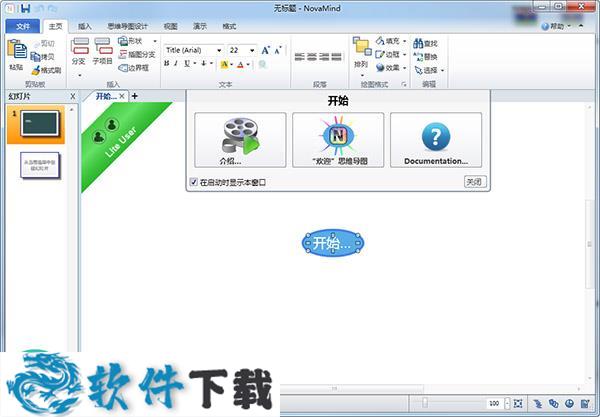Align paragraph text right
The image size is (600, 417).
coord(324,57)
